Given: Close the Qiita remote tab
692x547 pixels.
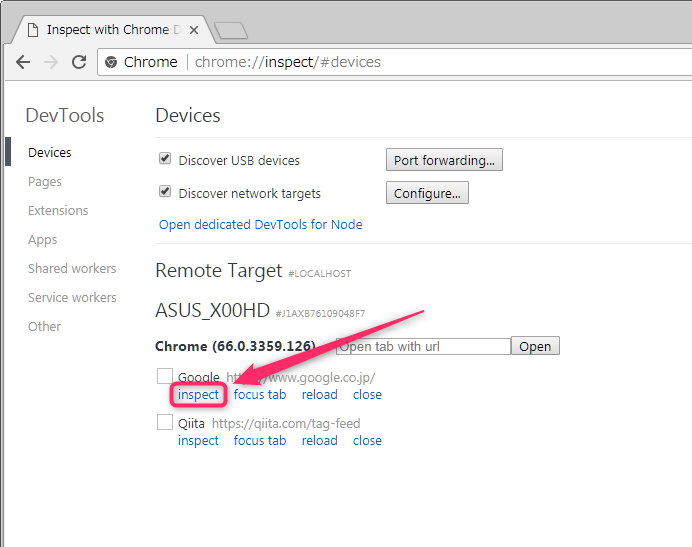Looking at the screenshot, I should [367, 440].
